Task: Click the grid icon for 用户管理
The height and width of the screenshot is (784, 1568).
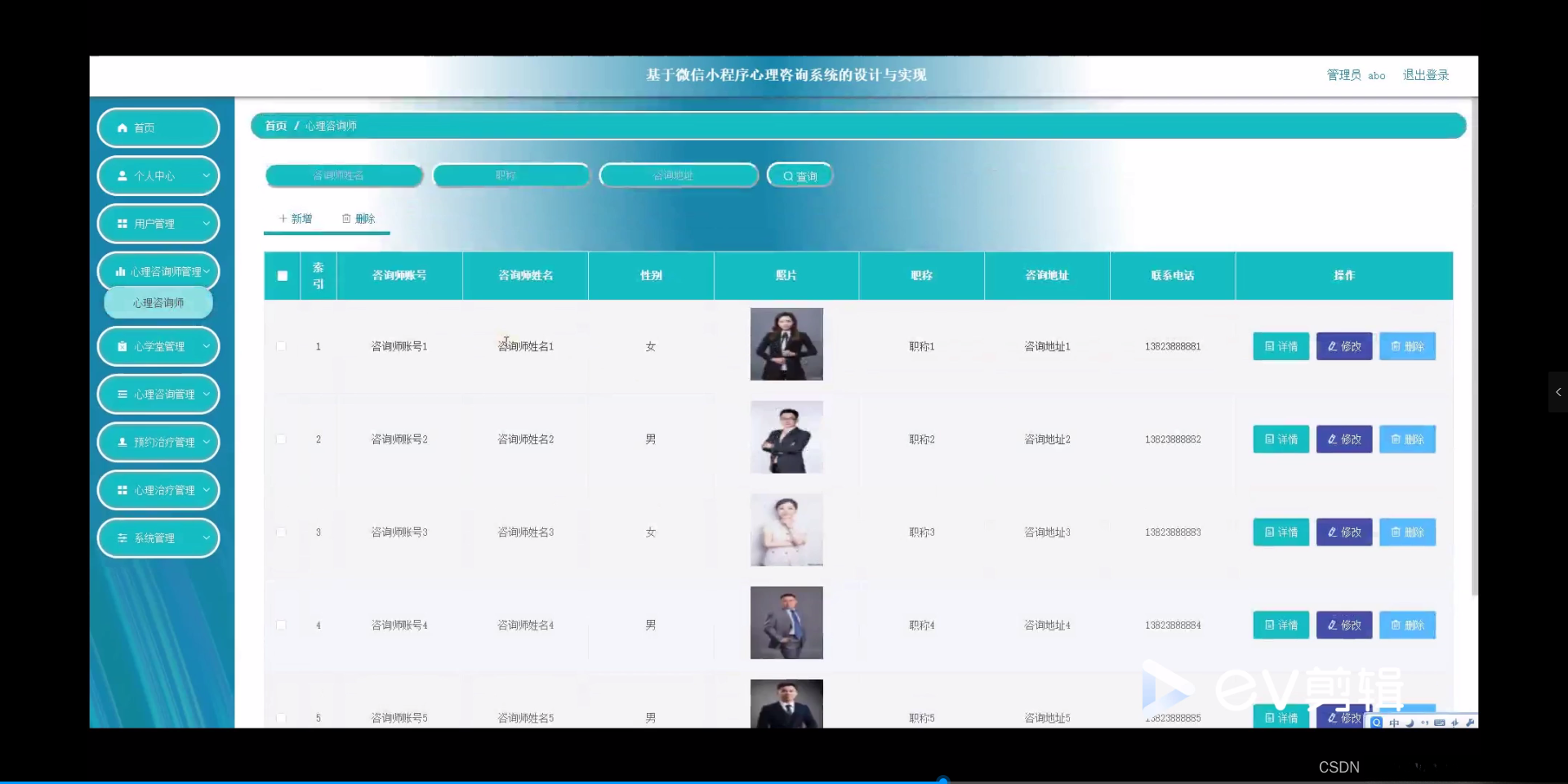Action: tap(122, 223)
